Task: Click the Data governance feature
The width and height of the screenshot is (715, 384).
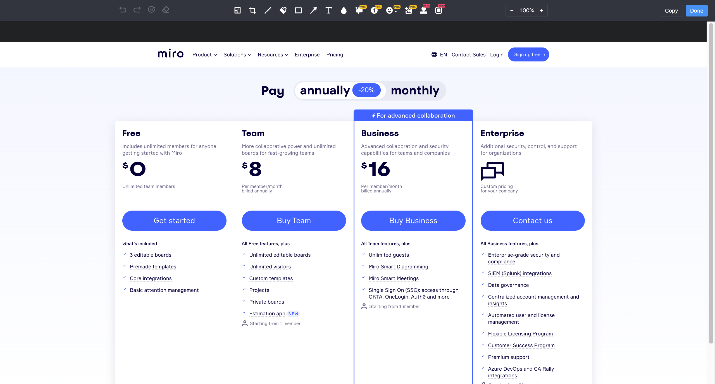Action: (x=508, y=285)
